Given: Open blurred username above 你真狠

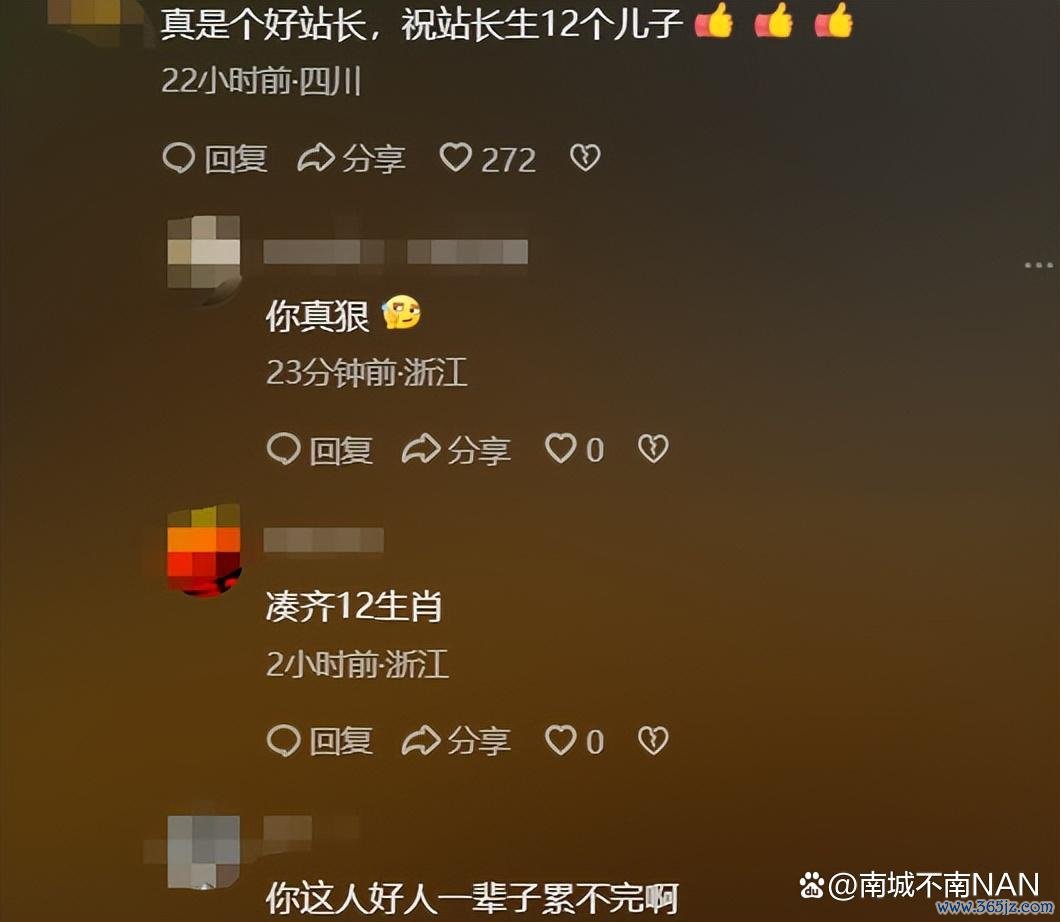Looking at the screenshot, I should [395, 252].
